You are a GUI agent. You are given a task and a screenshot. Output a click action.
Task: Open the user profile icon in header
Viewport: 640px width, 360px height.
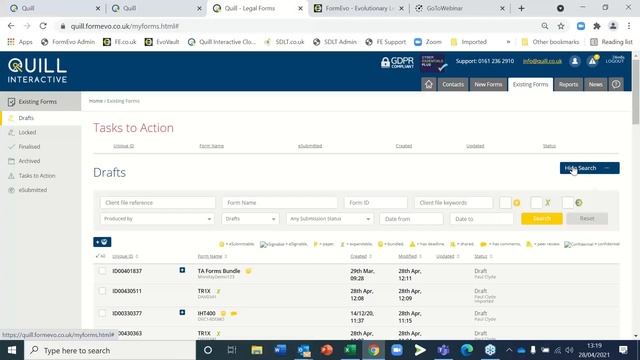[x=575, y=61]
